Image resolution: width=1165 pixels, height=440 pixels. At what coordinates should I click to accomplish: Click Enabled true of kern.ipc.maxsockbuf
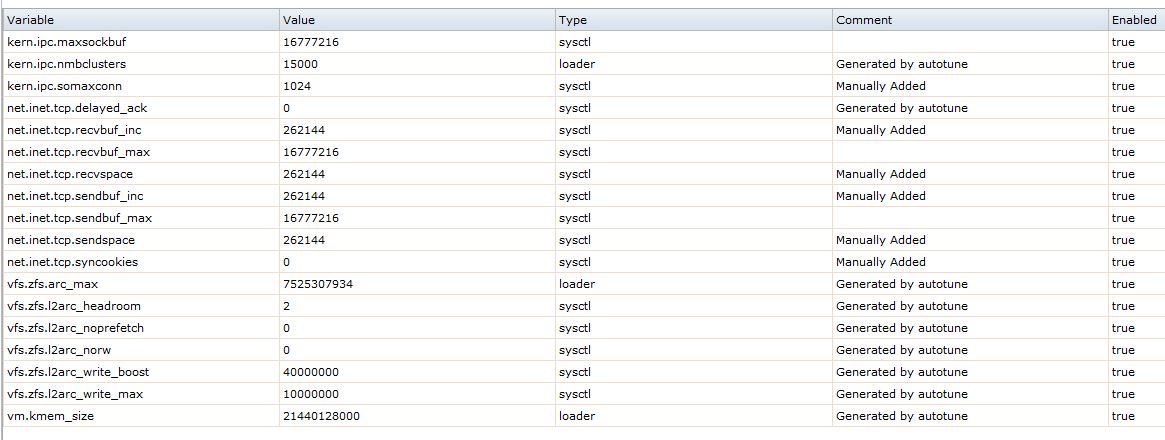[x=1123, y=42]
